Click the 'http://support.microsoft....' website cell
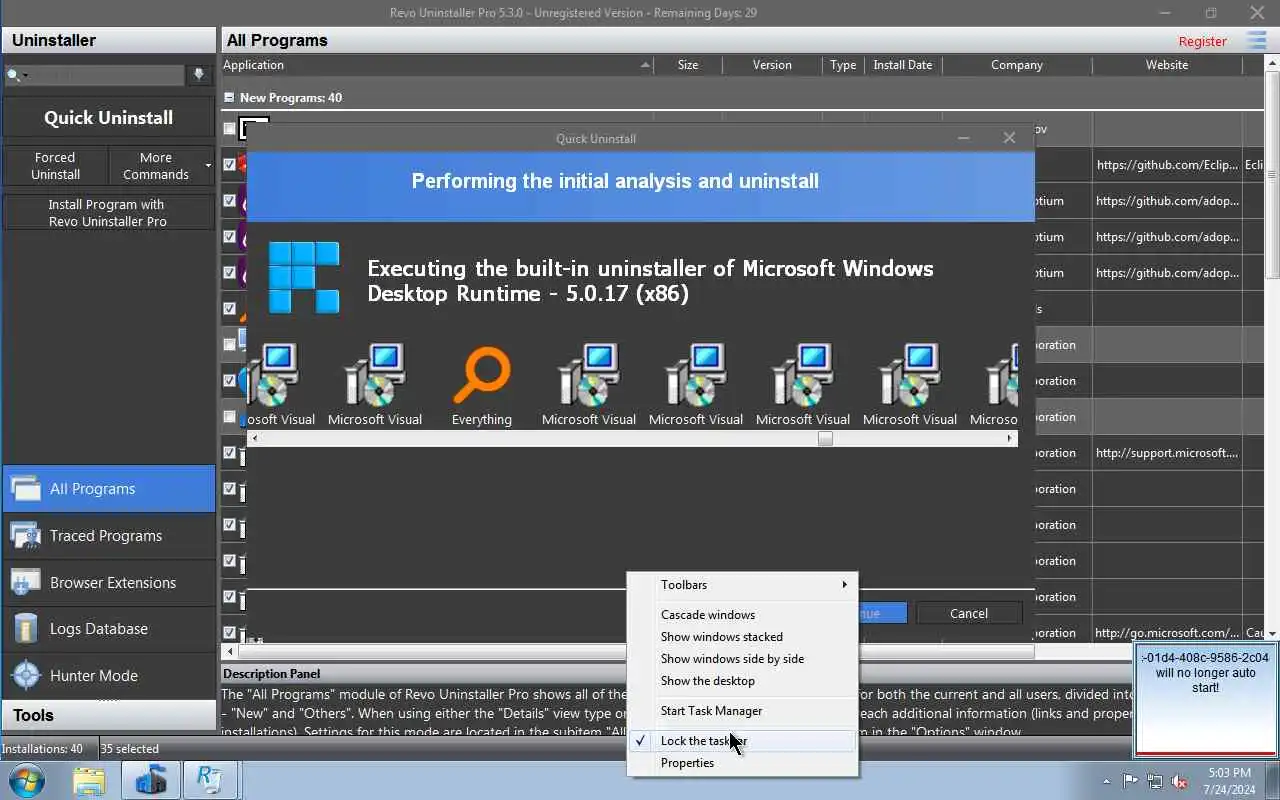1280x800 pixels. pos(1167,453)
